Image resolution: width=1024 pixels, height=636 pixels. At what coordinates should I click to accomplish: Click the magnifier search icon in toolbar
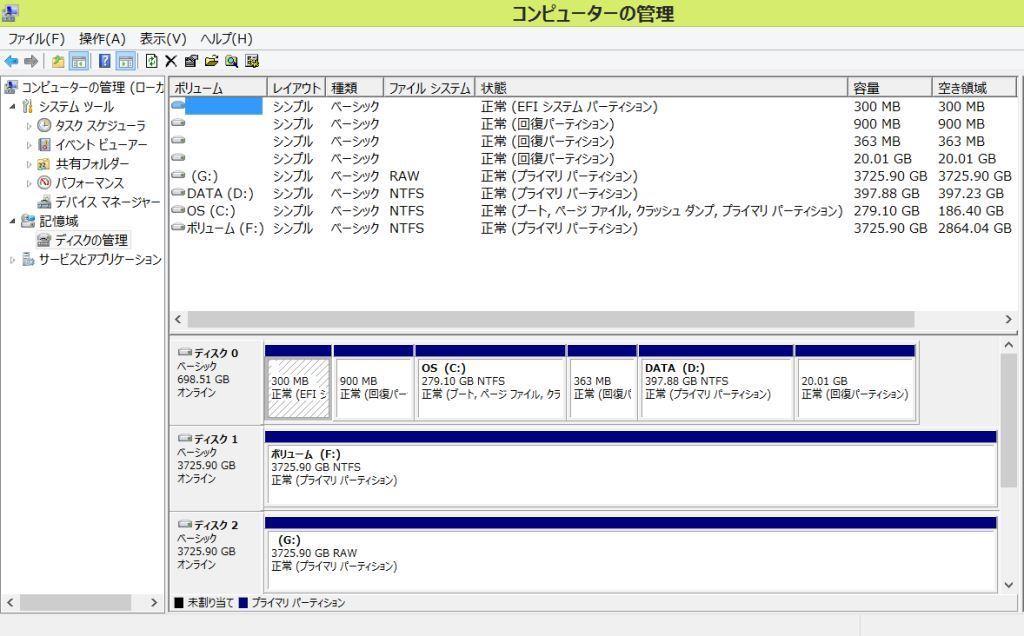231,62
